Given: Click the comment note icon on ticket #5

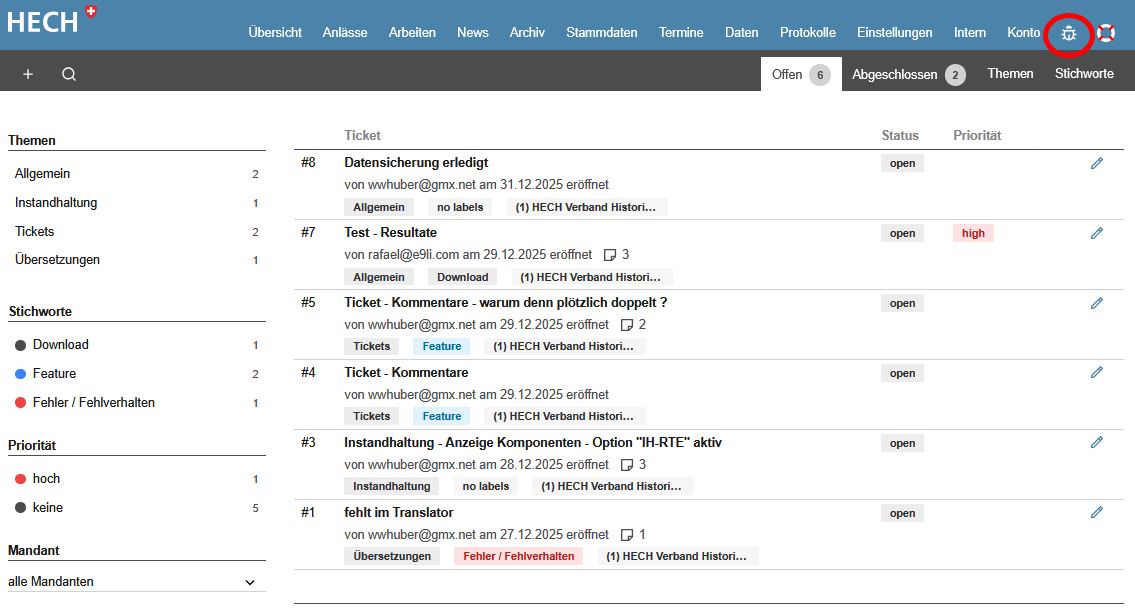Looking at the screenshot, I should [627, 325].
